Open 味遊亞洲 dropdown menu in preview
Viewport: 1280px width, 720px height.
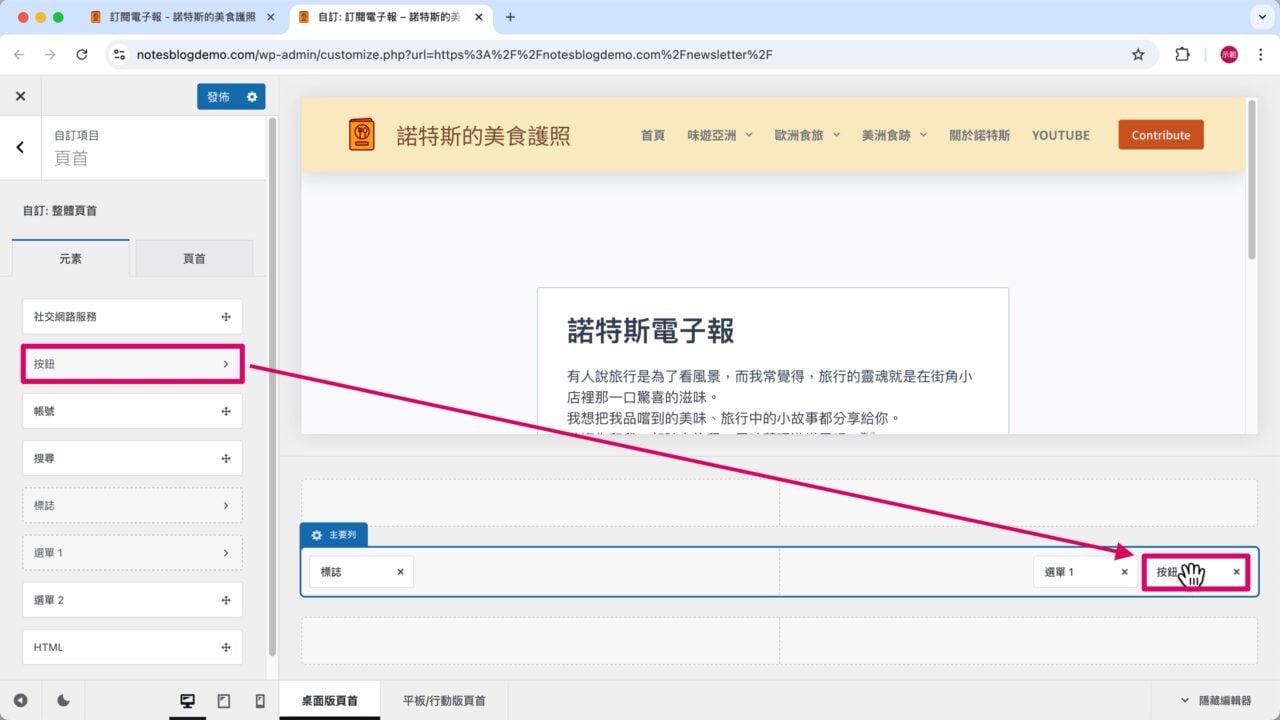coord(719,135)
